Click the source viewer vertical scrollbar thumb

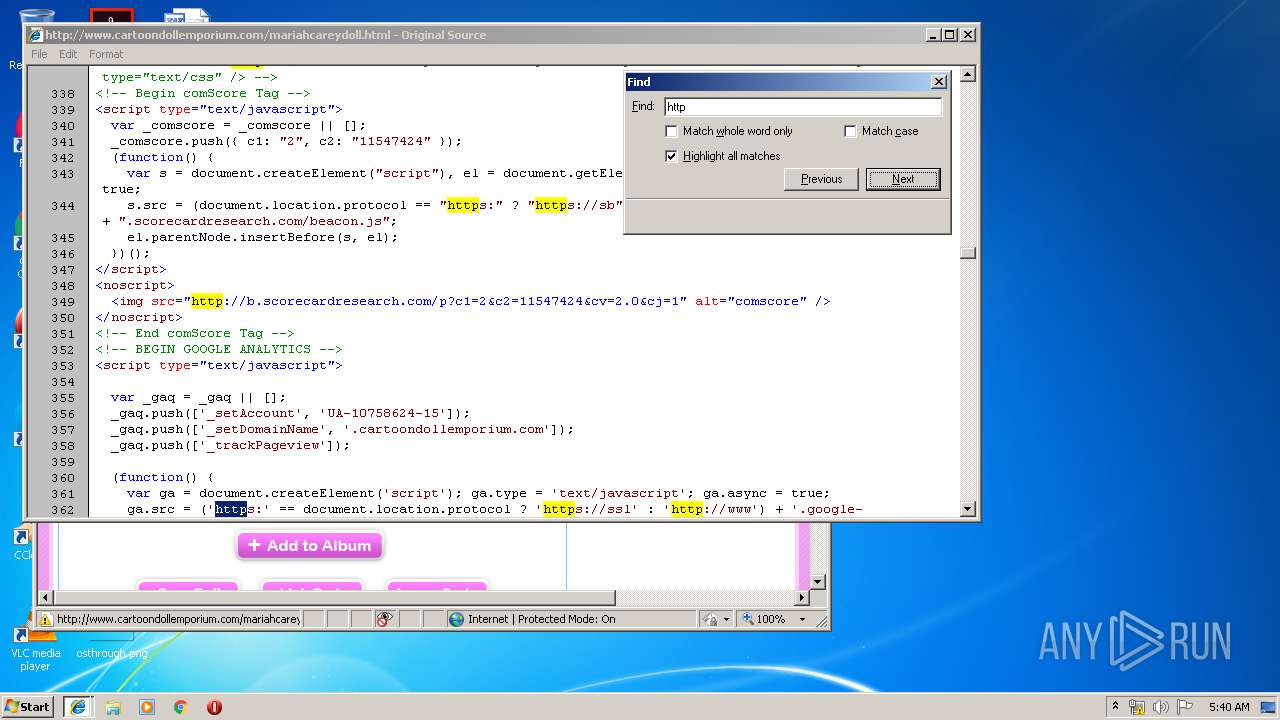967,253
